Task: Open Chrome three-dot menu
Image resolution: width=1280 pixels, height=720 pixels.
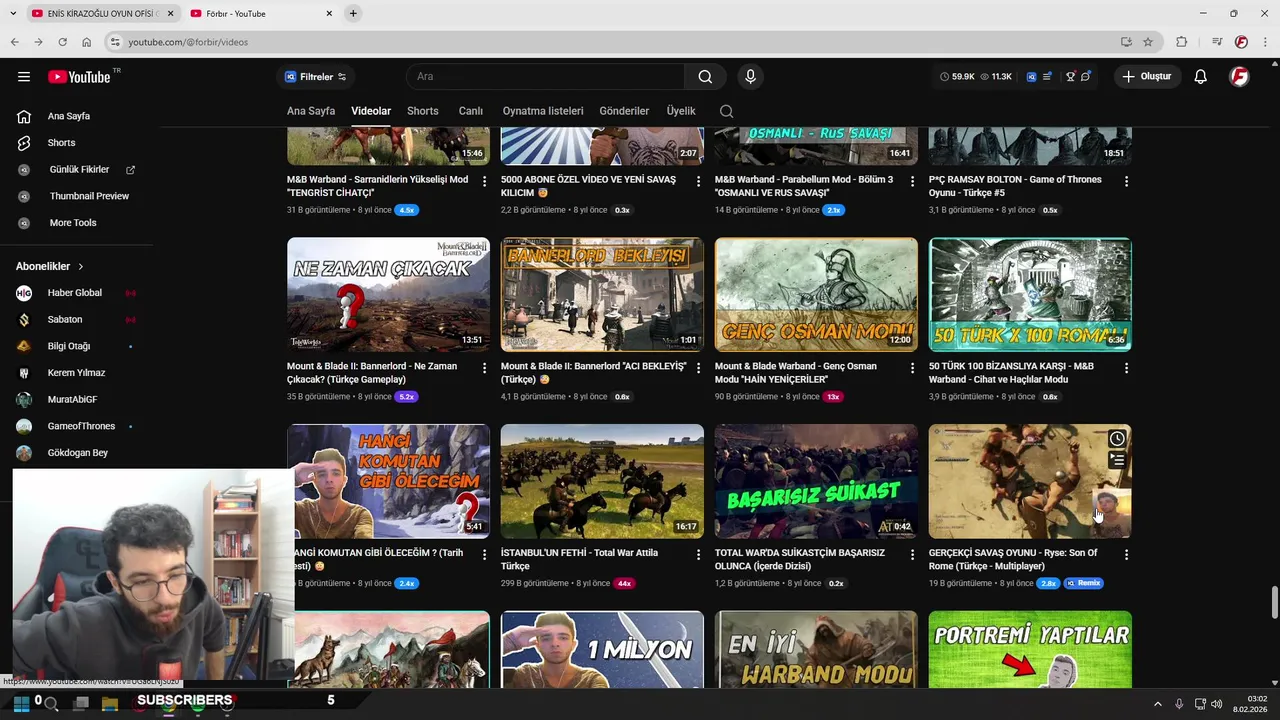Action: click(x=1263, y=42)
